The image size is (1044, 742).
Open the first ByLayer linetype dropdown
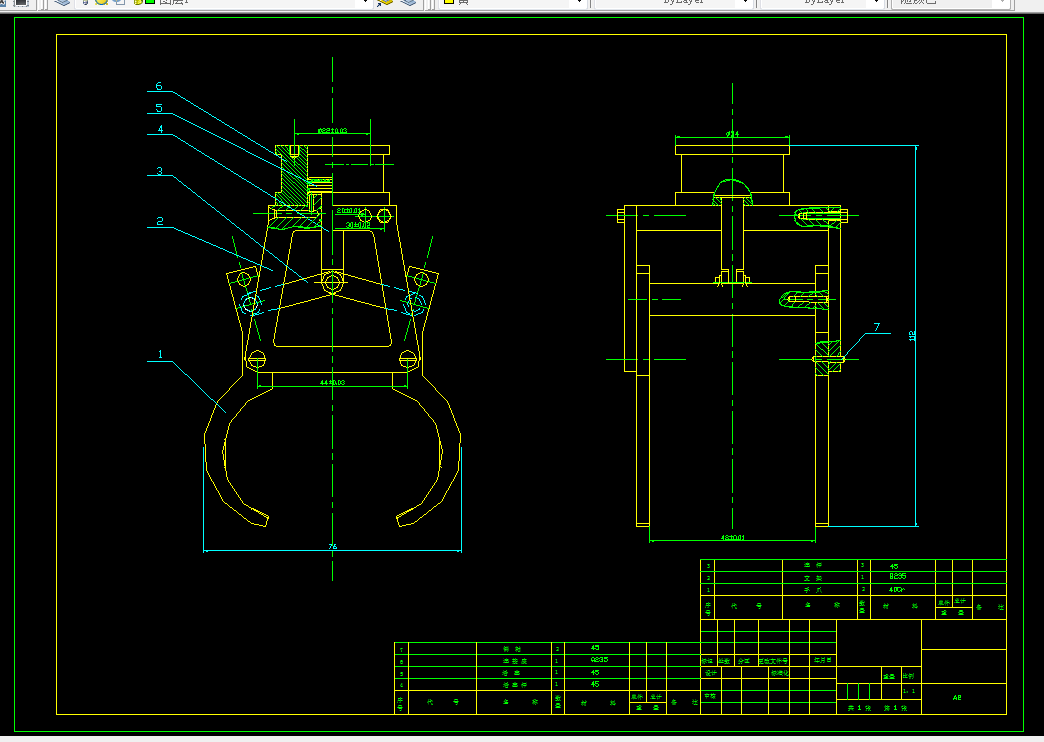(x=745, y=3)
